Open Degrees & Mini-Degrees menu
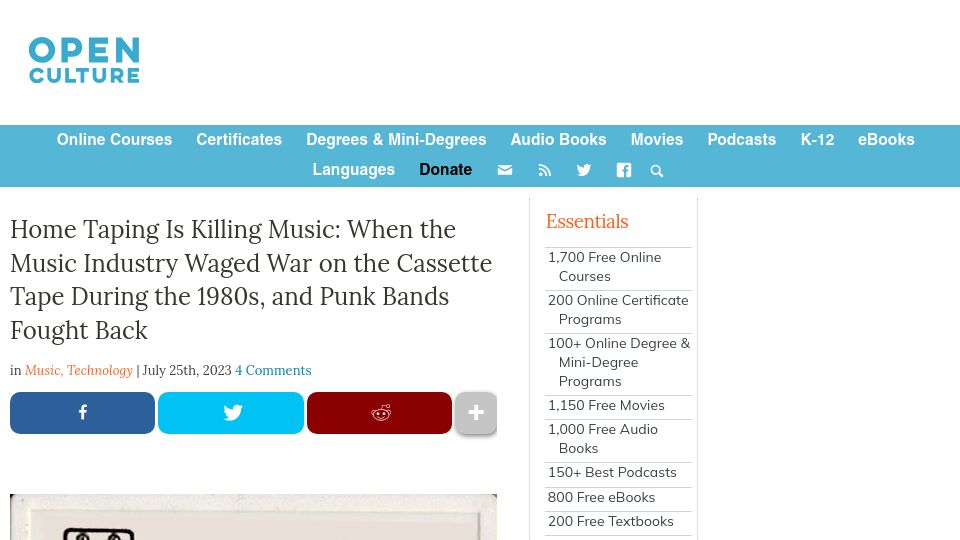This screenshot has width=960, height=540. click(x=396, y=140)
